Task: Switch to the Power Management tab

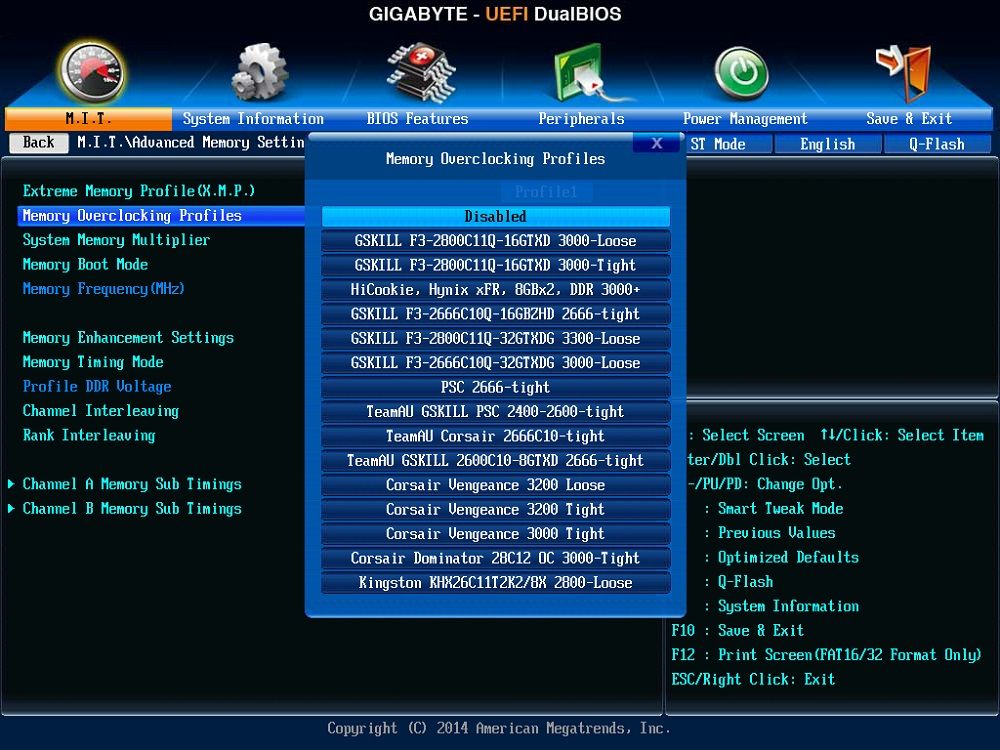Action: pos(745,119)
